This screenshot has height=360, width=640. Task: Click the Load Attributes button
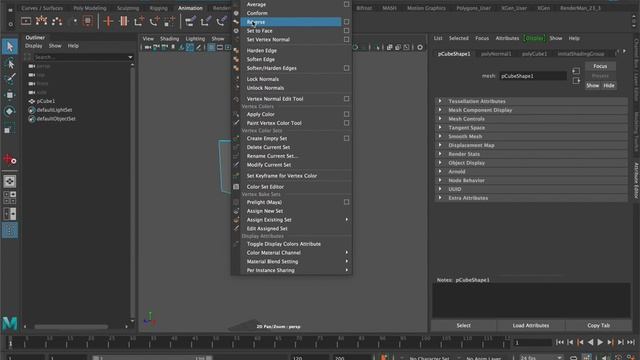tap(531, 326)
